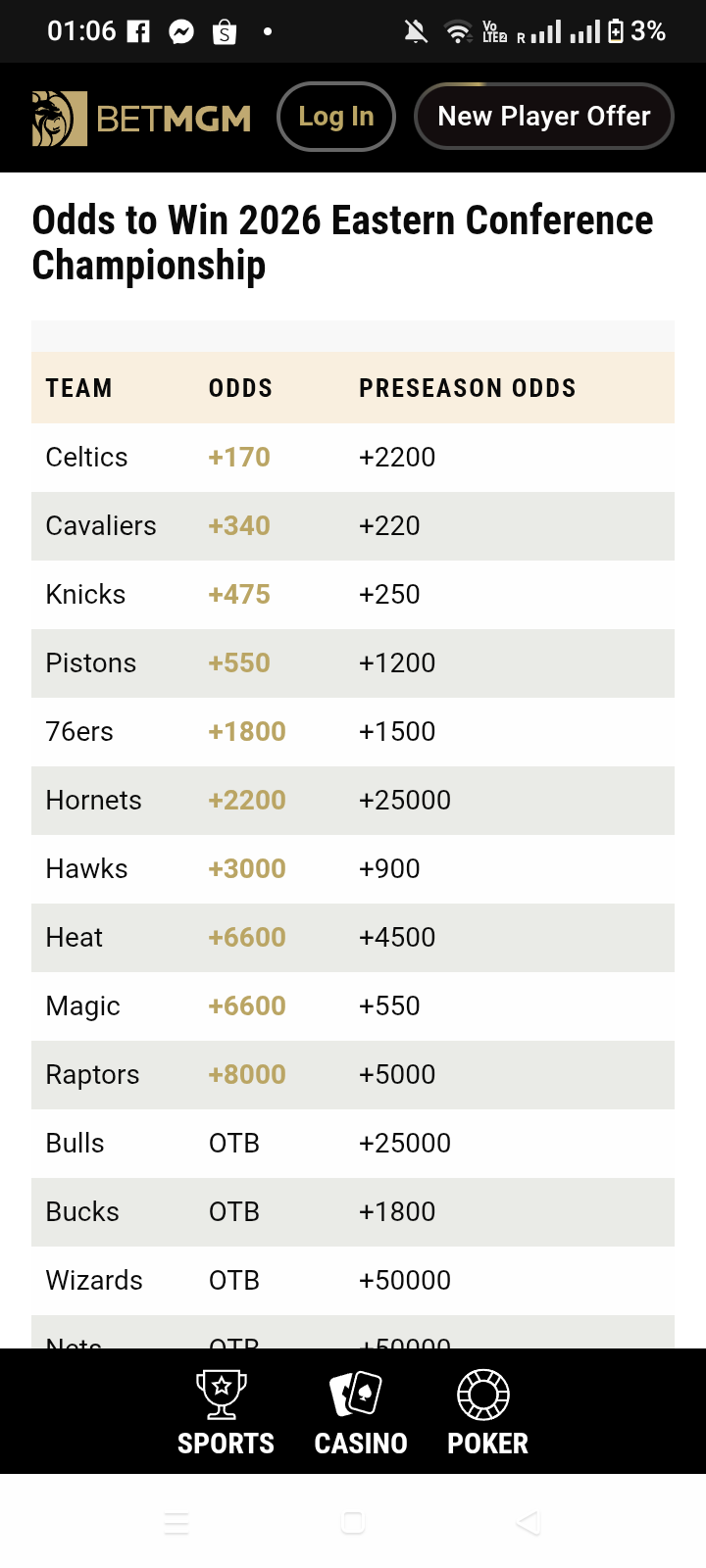The width and height of the screenshot is (706, 1568).
Task: Tap the Messenger notification icon
Action: [181, 32]
